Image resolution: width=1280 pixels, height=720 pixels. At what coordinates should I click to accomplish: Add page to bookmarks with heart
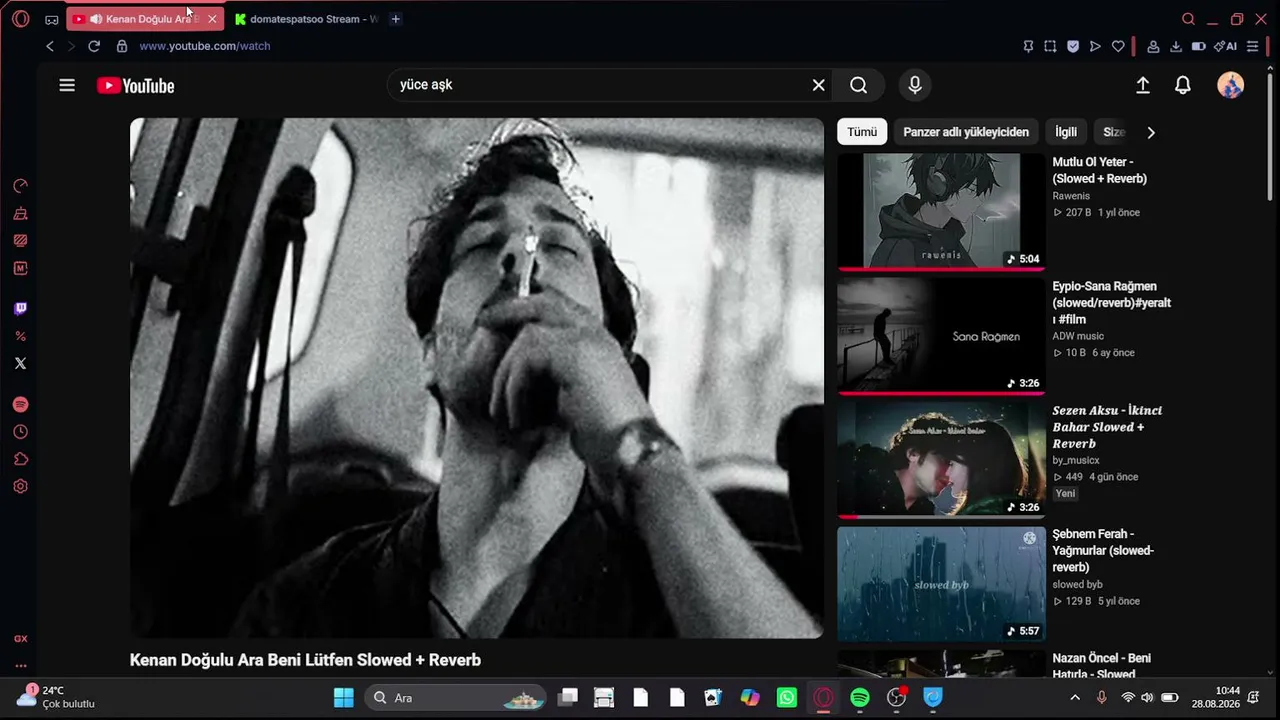tap(1118, 46)
